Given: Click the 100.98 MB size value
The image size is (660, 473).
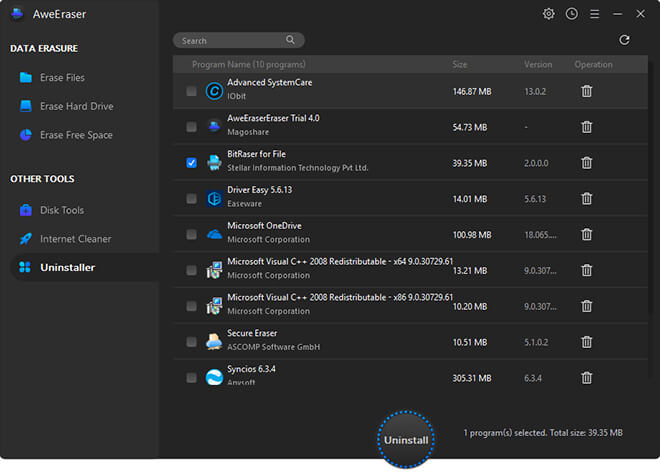Looking at the screenshot, I should [x=472, y=234].
